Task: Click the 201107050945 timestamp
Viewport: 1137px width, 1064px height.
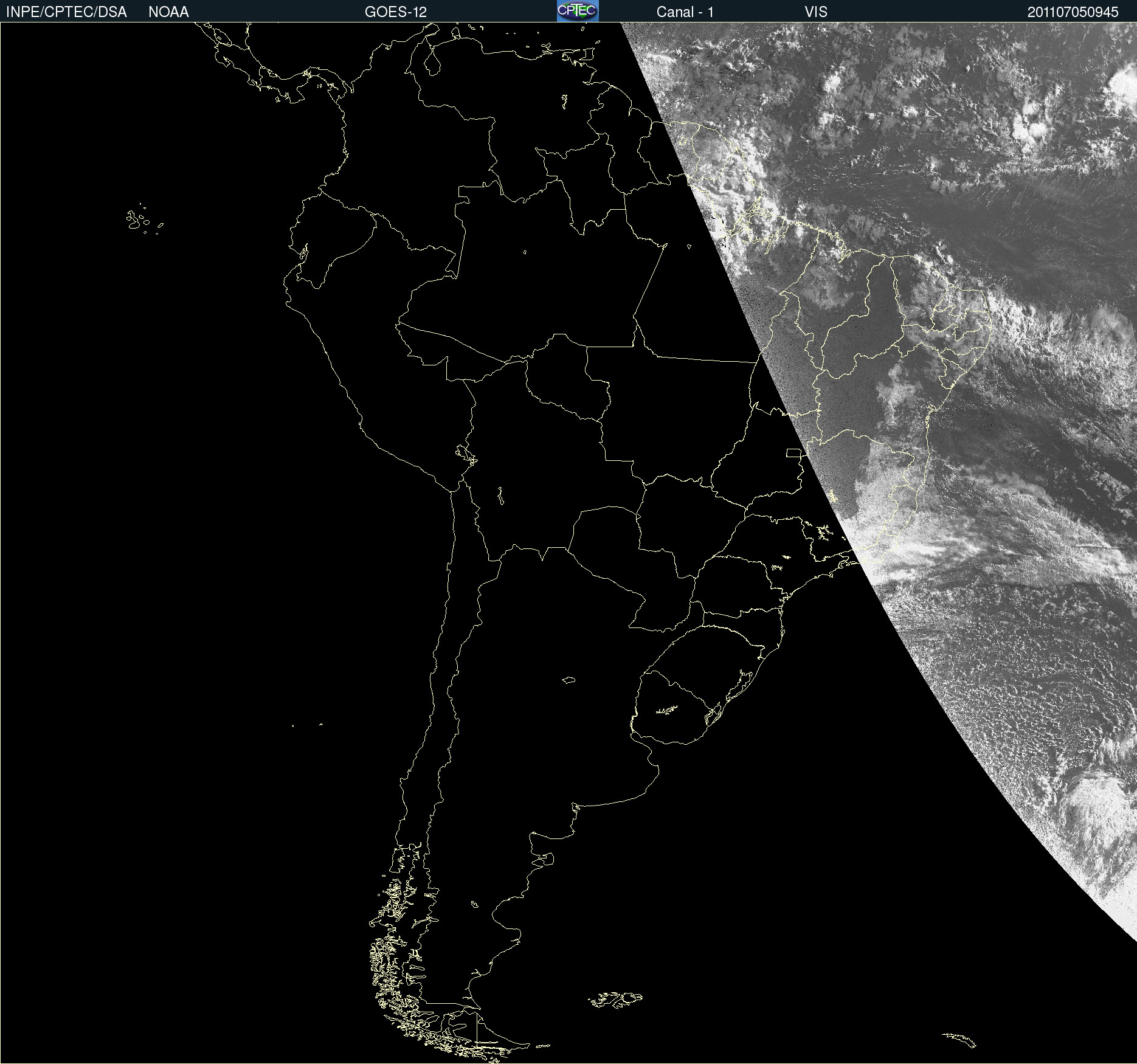Action: pos(1073,12)
